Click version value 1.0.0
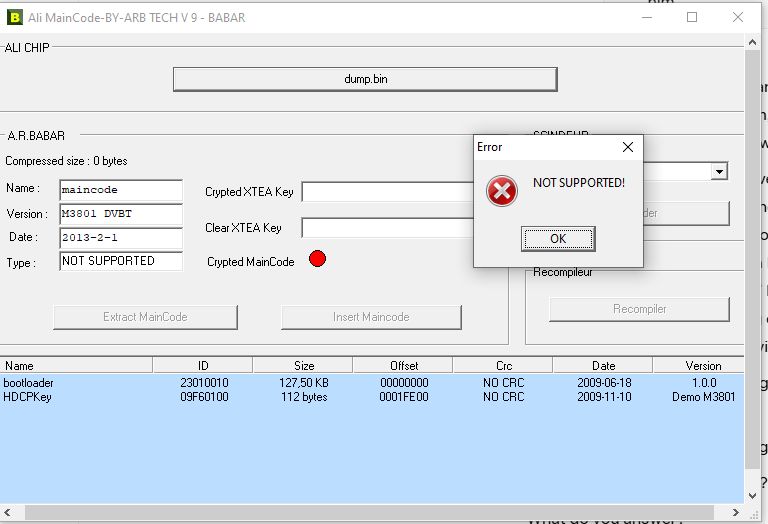 coord(704,382)
